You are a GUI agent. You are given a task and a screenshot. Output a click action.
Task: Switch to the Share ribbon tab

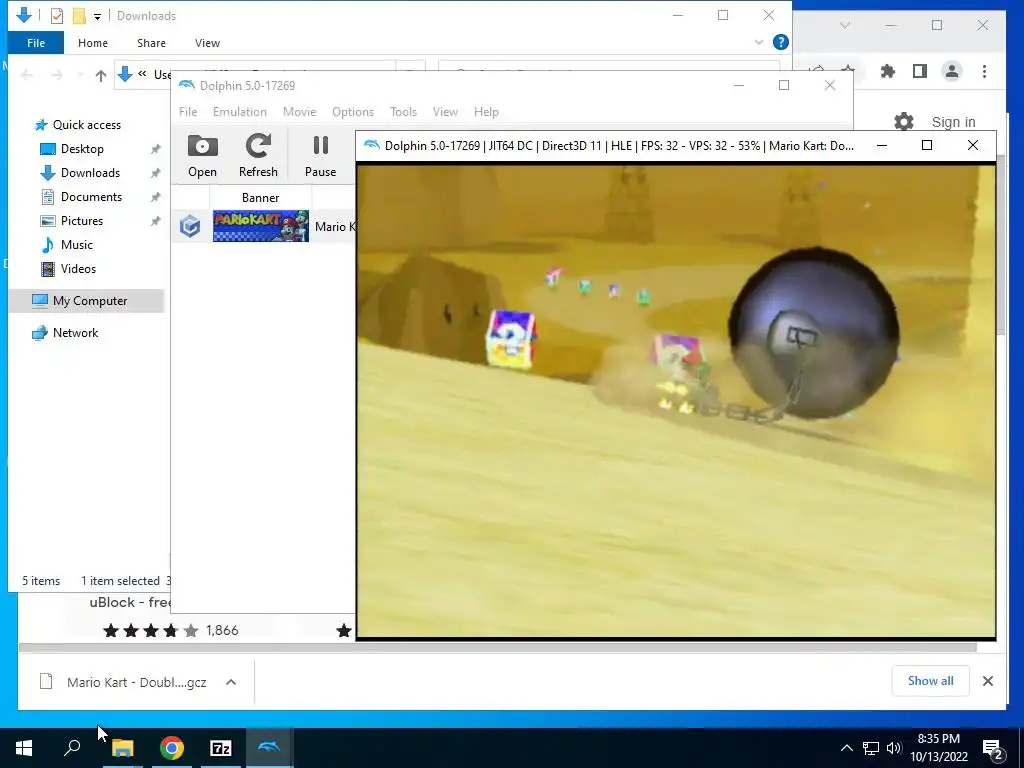(x=151, y=42)
